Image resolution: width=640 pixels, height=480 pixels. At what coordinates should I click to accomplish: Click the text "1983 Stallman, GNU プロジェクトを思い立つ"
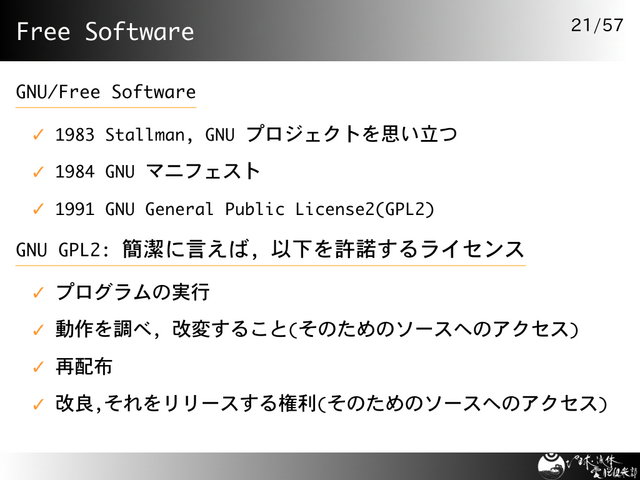click(x=256, y=133)
